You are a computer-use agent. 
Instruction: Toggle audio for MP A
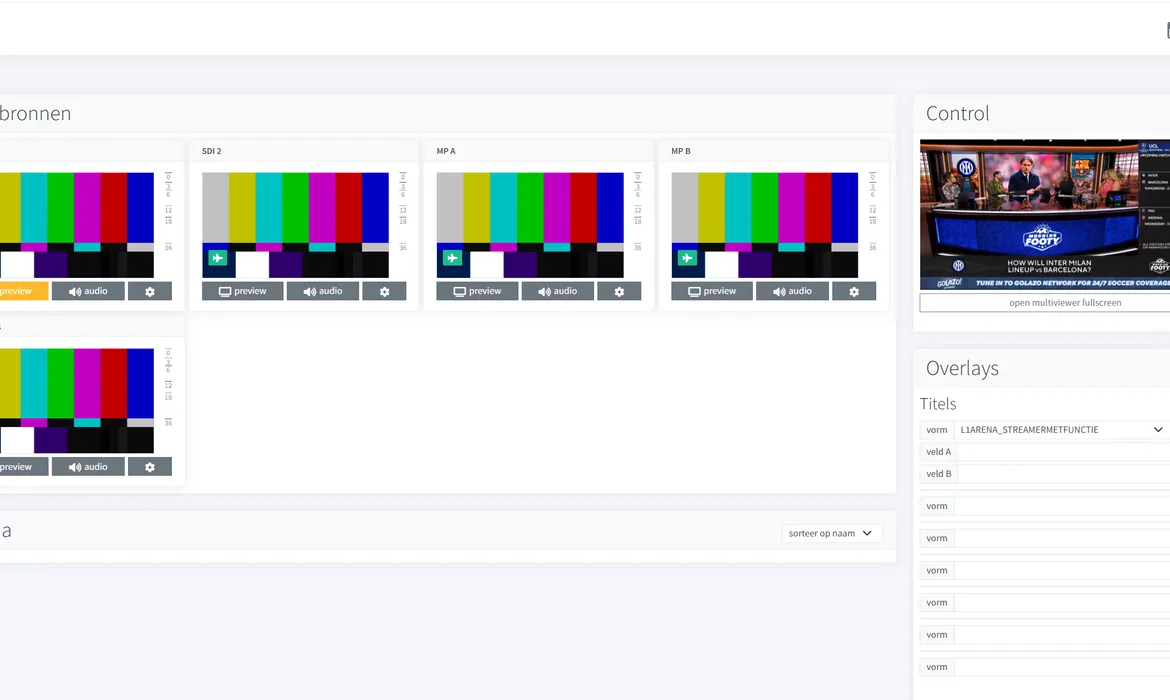(x=558, y=291)
